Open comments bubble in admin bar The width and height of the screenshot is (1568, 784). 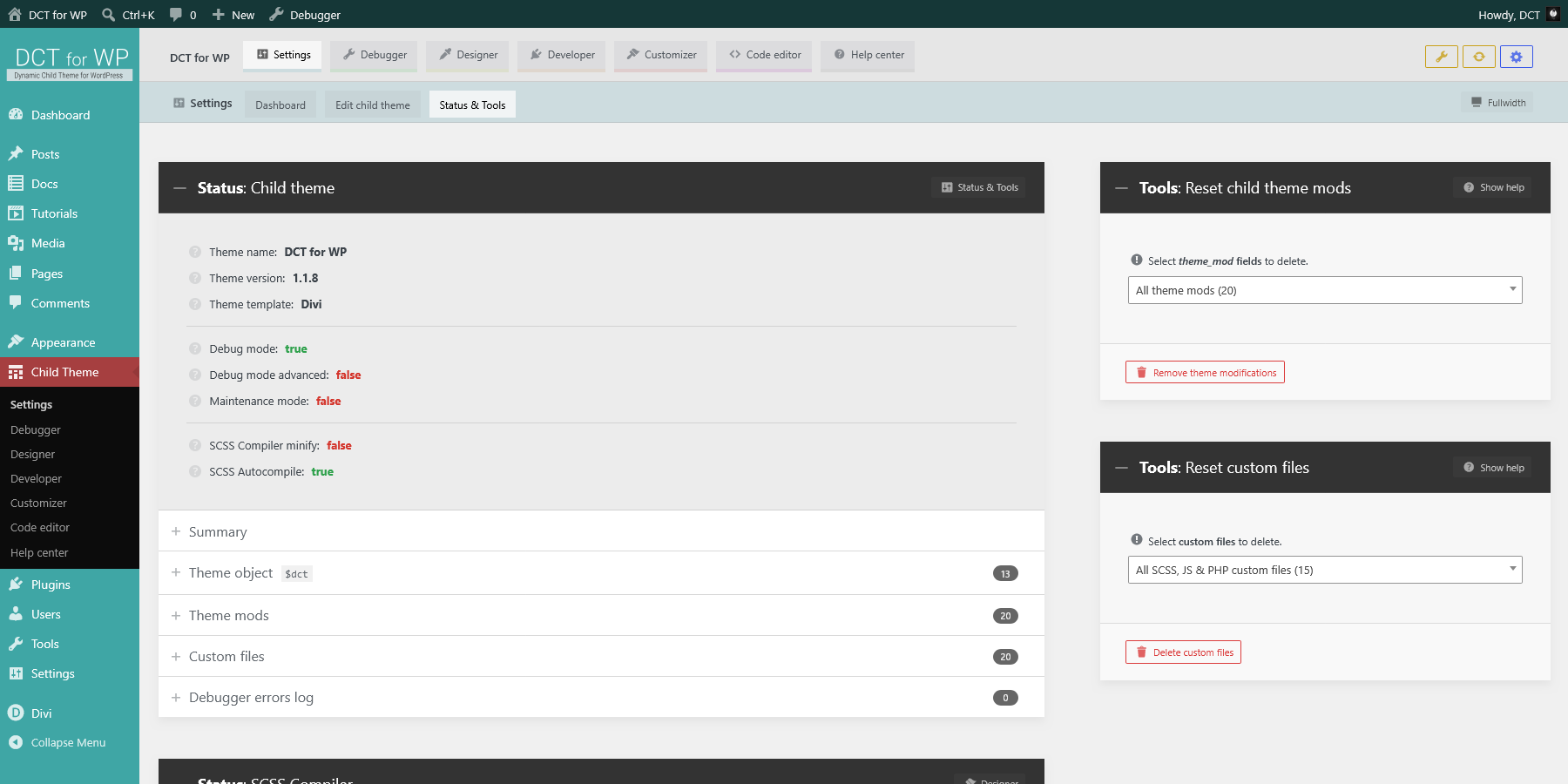tap(183, 15)
